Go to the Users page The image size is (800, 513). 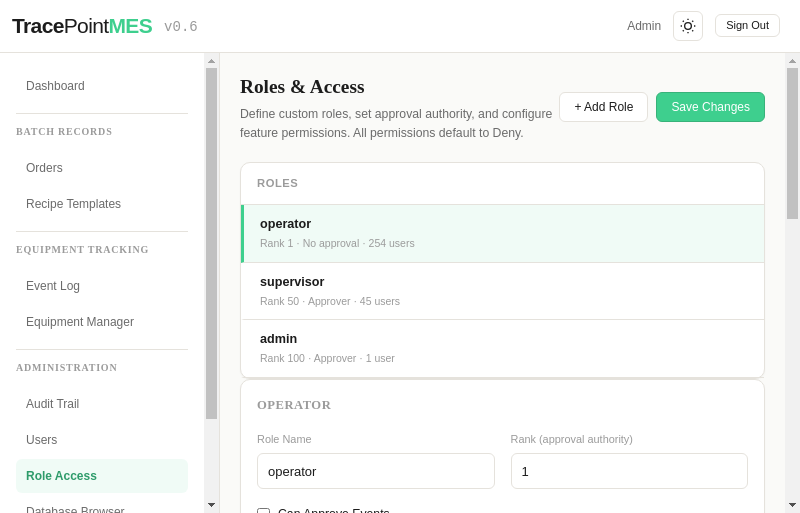pos(102,439)
